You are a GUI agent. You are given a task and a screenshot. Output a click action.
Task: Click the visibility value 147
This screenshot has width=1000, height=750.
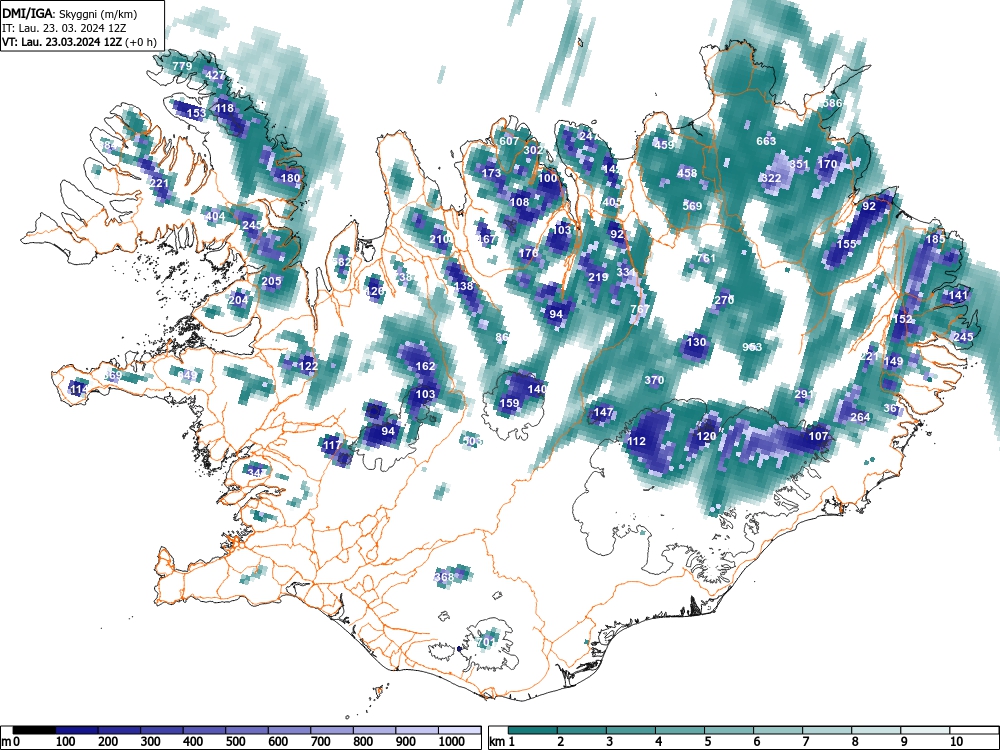603,413
